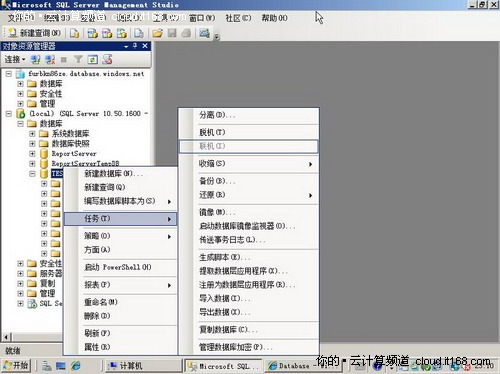The image size is (500, 374).
Task: Select the furbkn88ze.database.windows.net server node
Action: click(x=86, y=73)
